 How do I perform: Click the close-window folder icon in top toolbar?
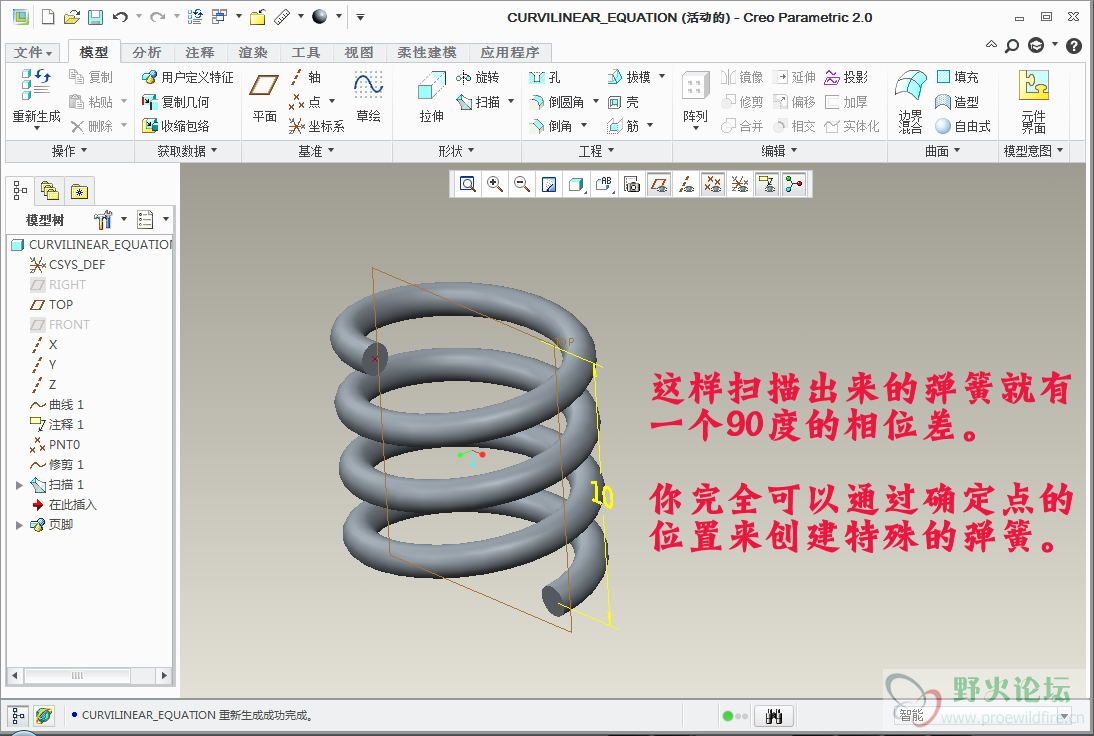pyautogui.click(x=257, y=17)
